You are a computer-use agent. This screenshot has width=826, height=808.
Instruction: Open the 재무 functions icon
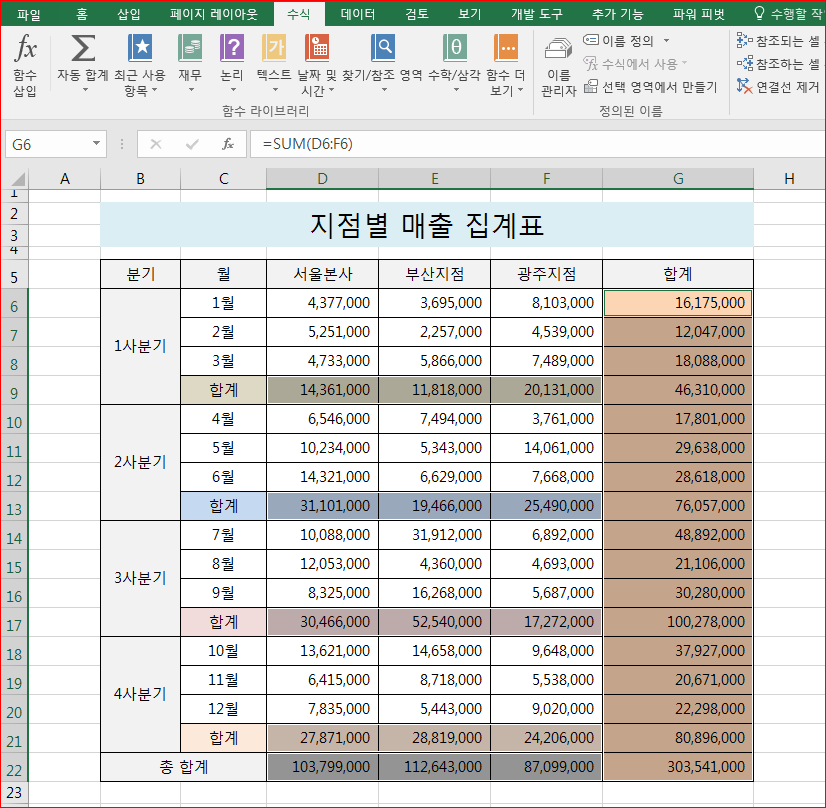pos(190,48)
